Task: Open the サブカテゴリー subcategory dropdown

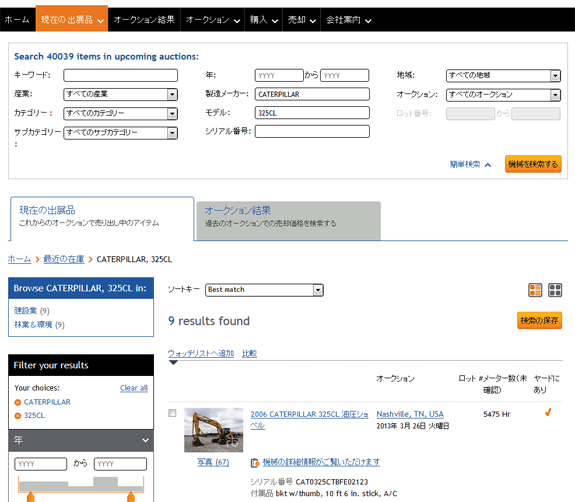Action: coord(120,132)
